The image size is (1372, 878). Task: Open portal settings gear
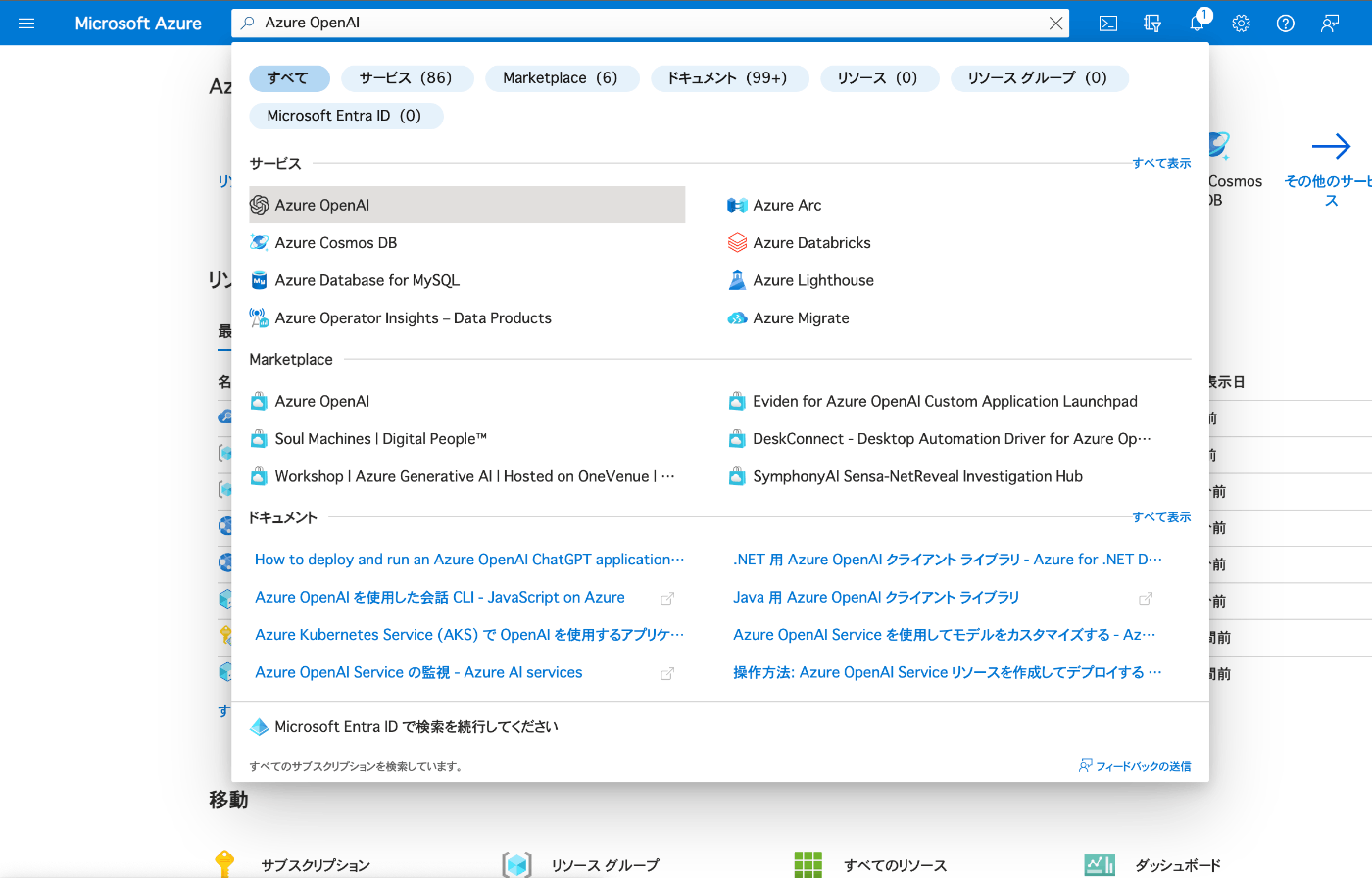pos(1242,24)
